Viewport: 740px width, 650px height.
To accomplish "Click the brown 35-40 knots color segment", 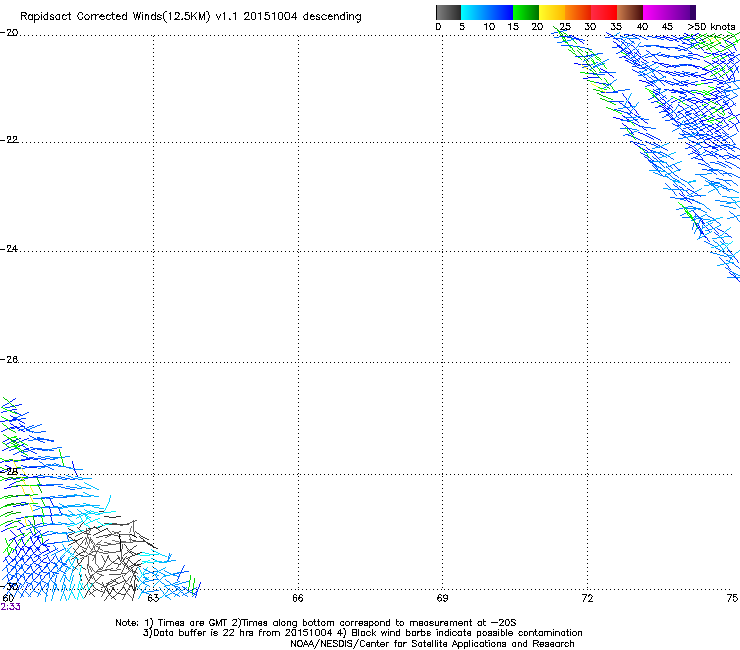I will [x=630, y=12].
